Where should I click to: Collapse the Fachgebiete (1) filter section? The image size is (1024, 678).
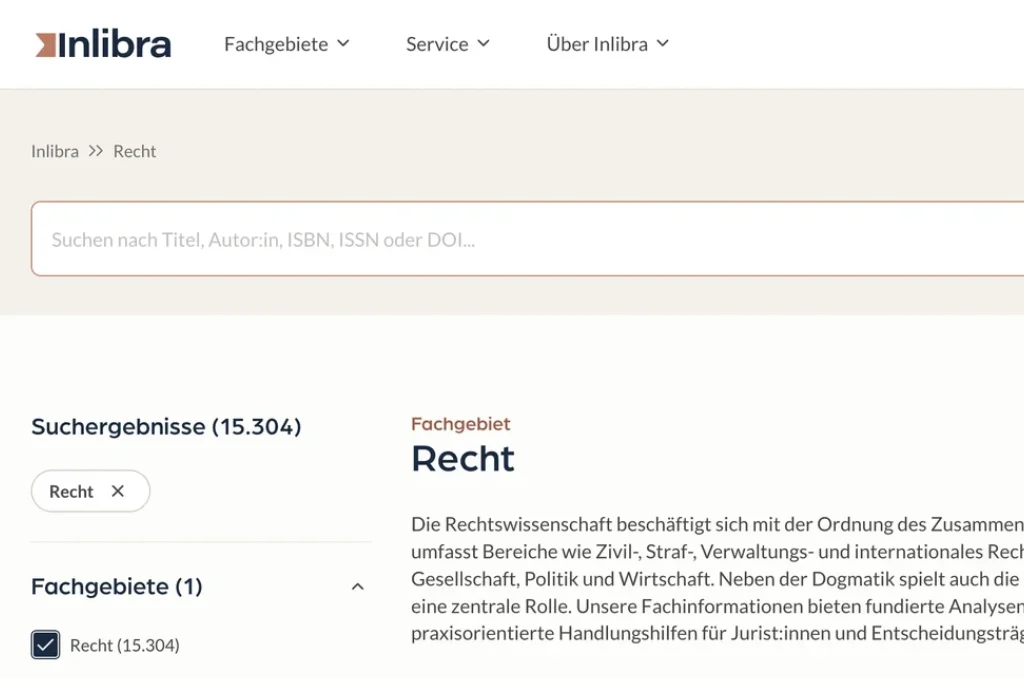click(x=358, y=587)
